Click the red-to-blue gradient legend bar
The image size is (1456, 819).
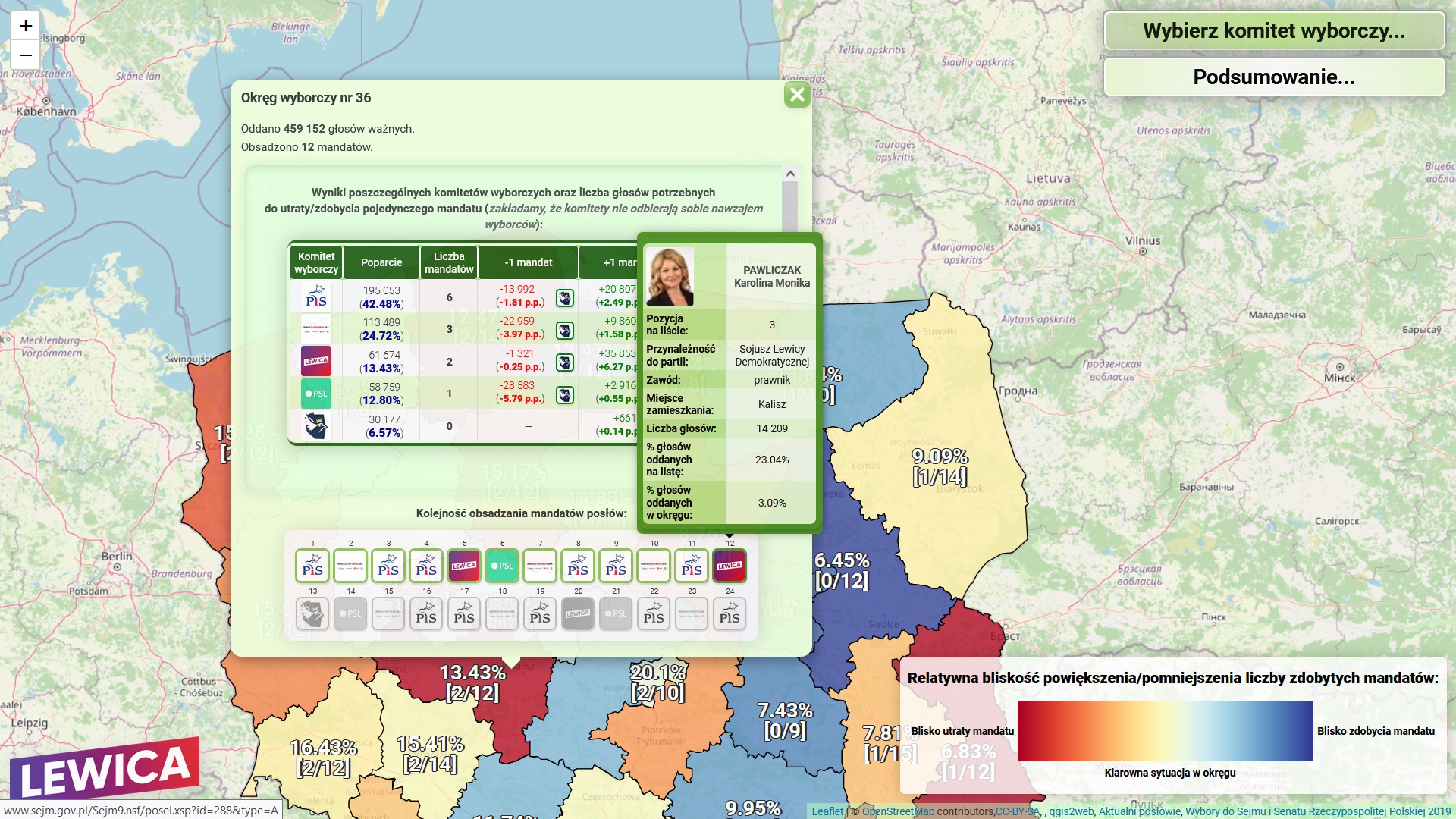pos(1165,730)
